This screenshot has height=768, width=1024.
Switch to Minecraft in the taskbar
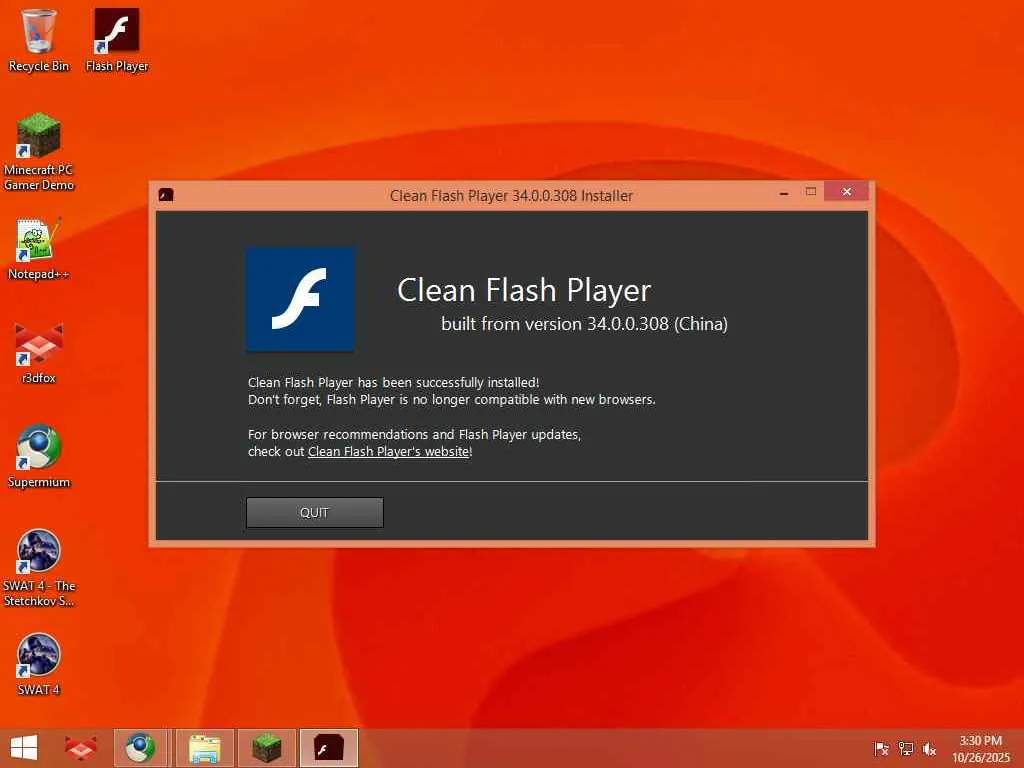(x=266, y=748)
